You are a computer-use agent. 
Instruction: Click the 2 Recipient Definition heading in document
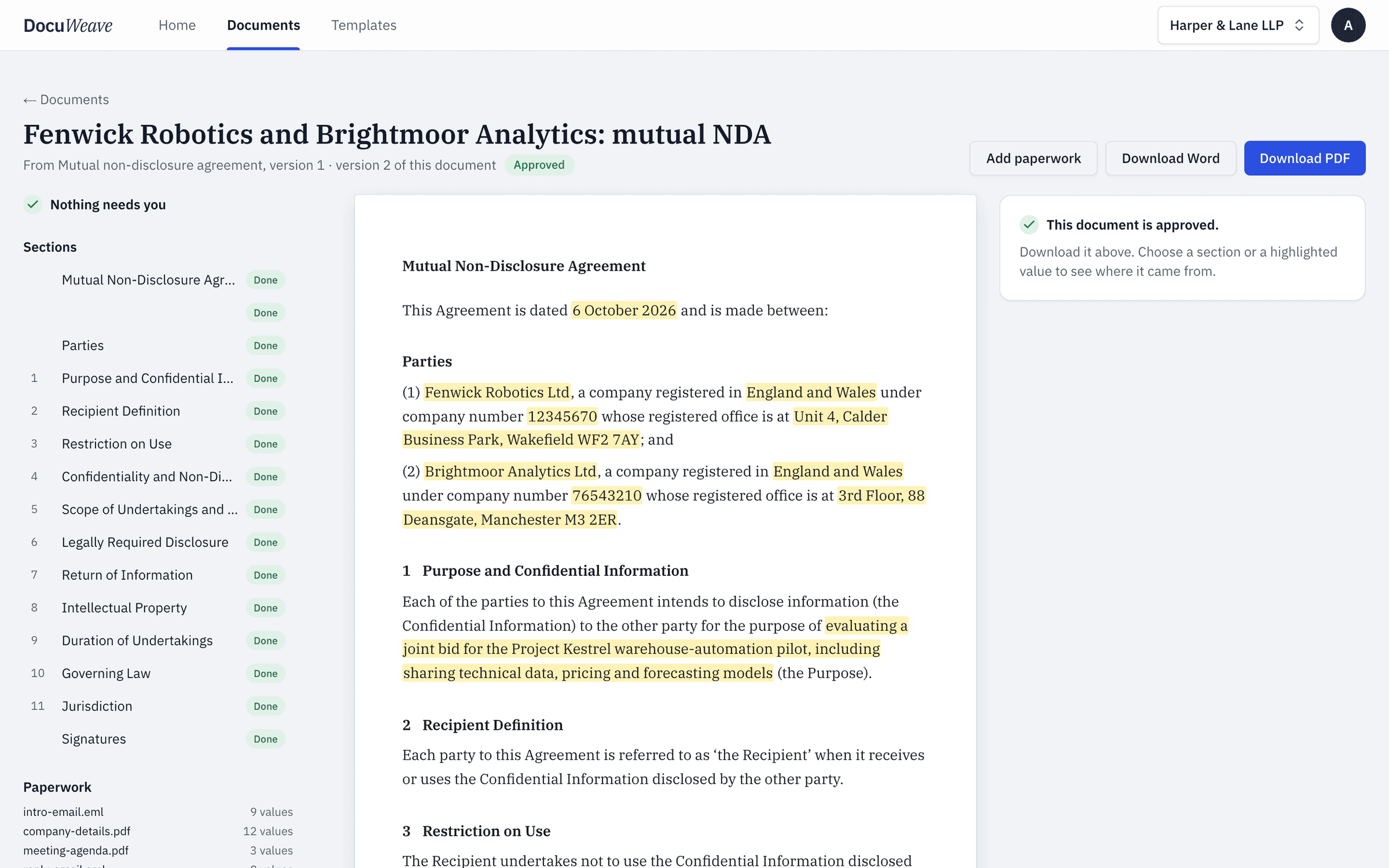pos(483,725)
